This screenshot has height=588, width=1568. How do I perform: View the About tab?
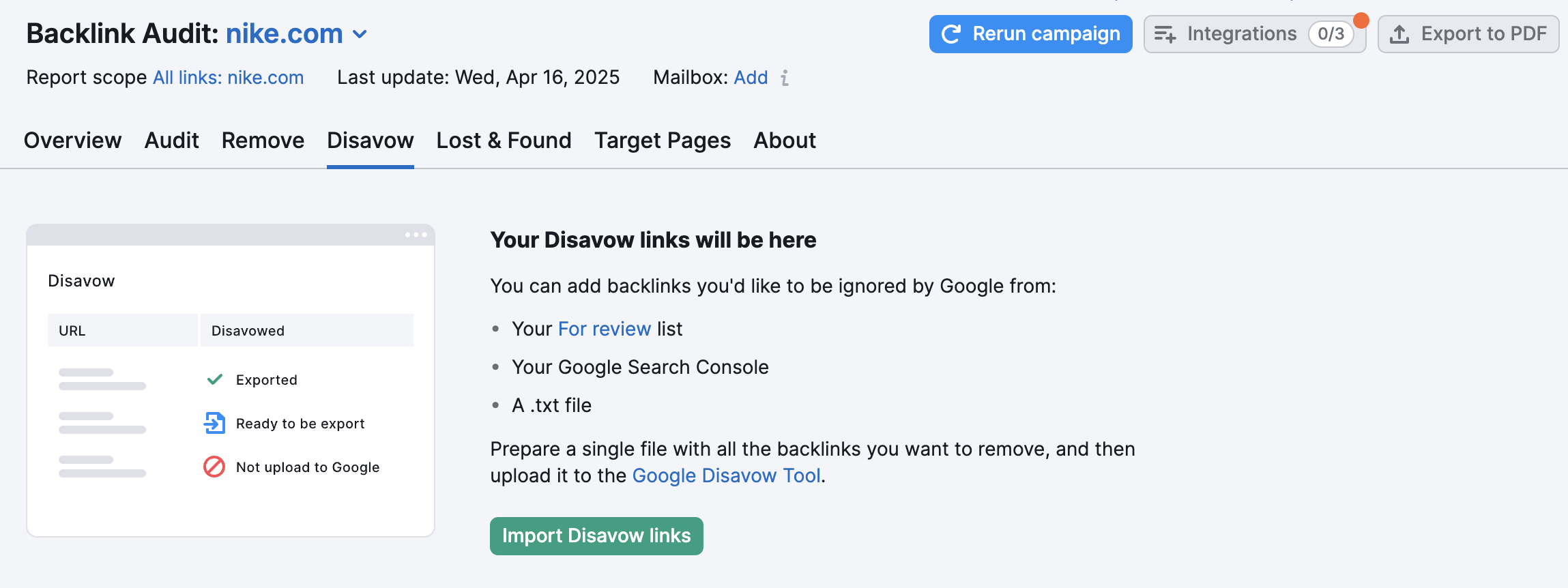(785, 141)
